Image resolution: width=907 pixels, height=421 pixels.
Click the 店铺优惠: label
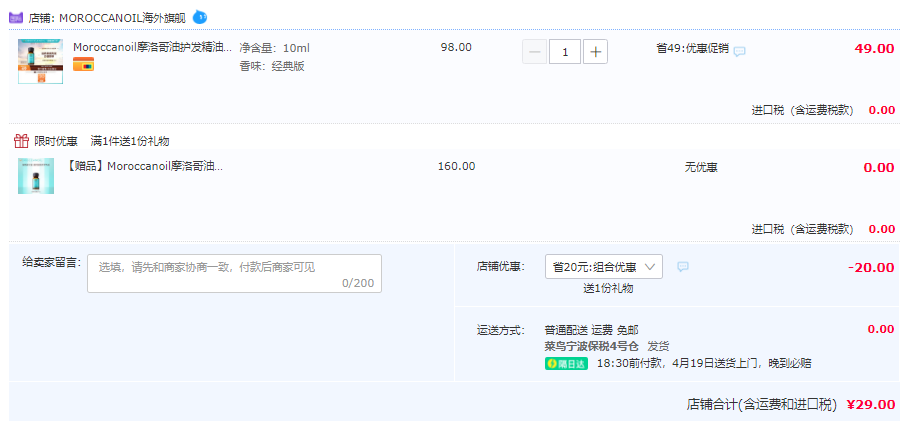501,267
